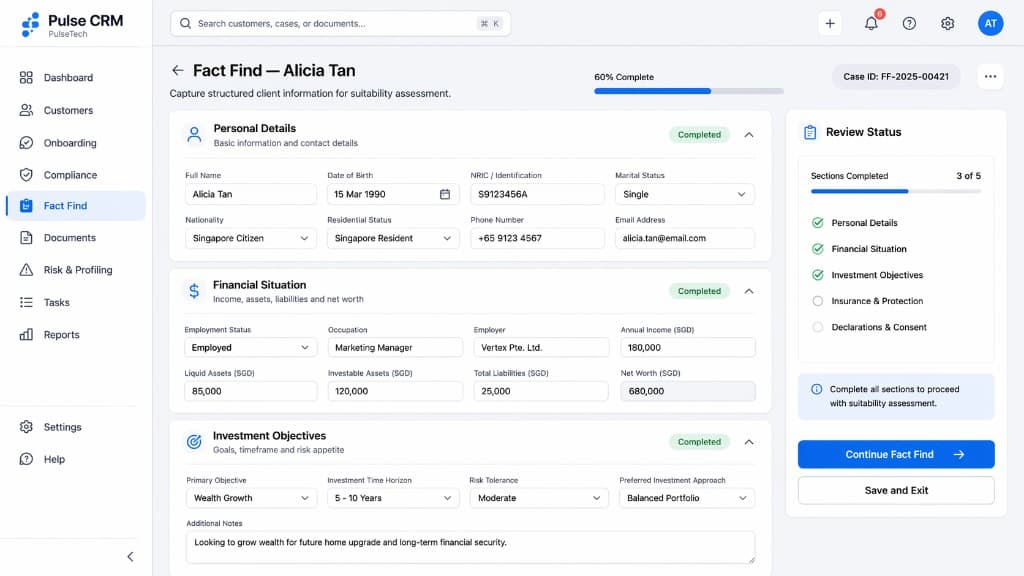Click the Onboarding sidebar icon
The image size is (1024, 576).
(x=27, y=142)
